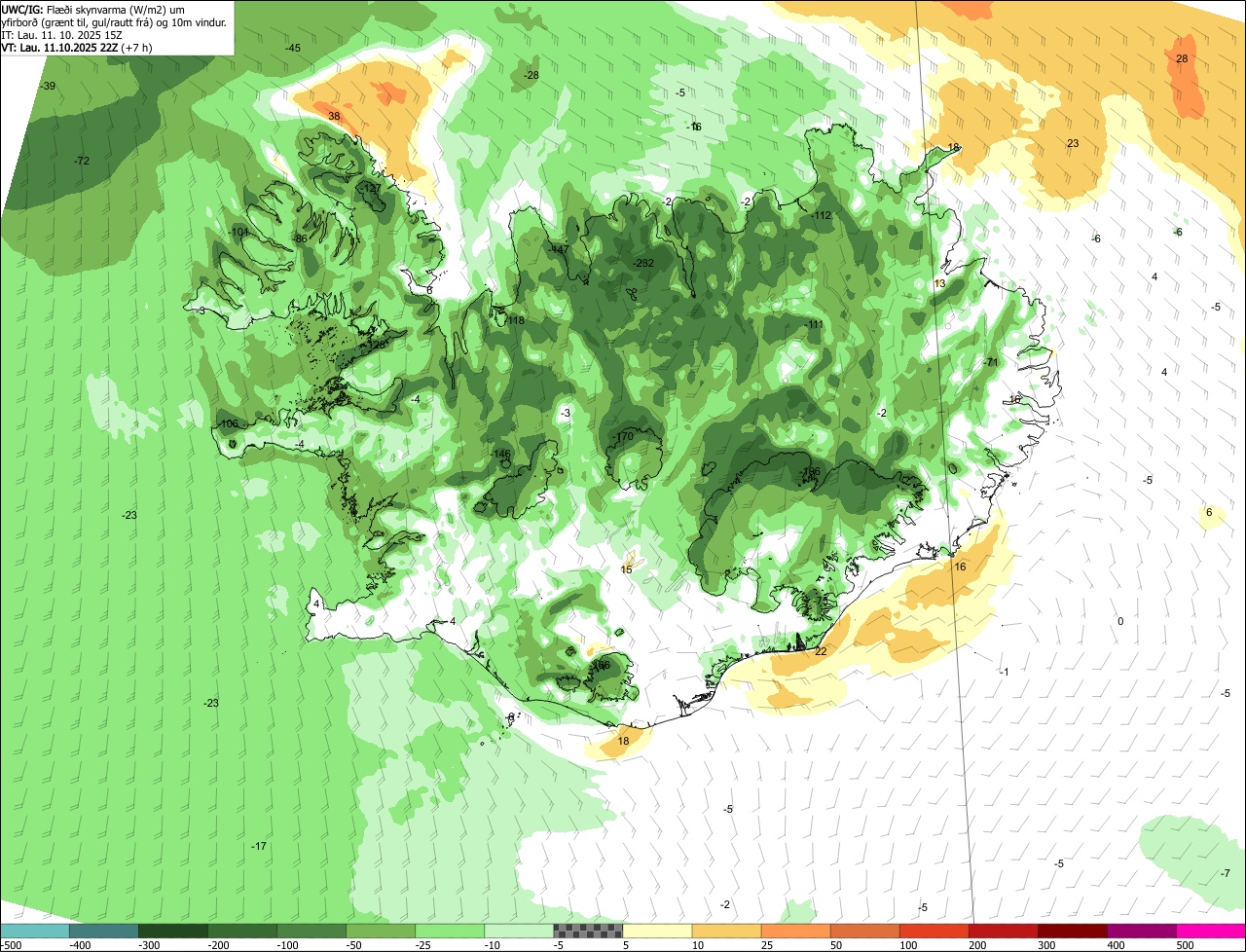The width and height of the screenshot is (1246, 952).
Task: Select the red swatch between 200 and 300
Action: [x=1003, y=931]
